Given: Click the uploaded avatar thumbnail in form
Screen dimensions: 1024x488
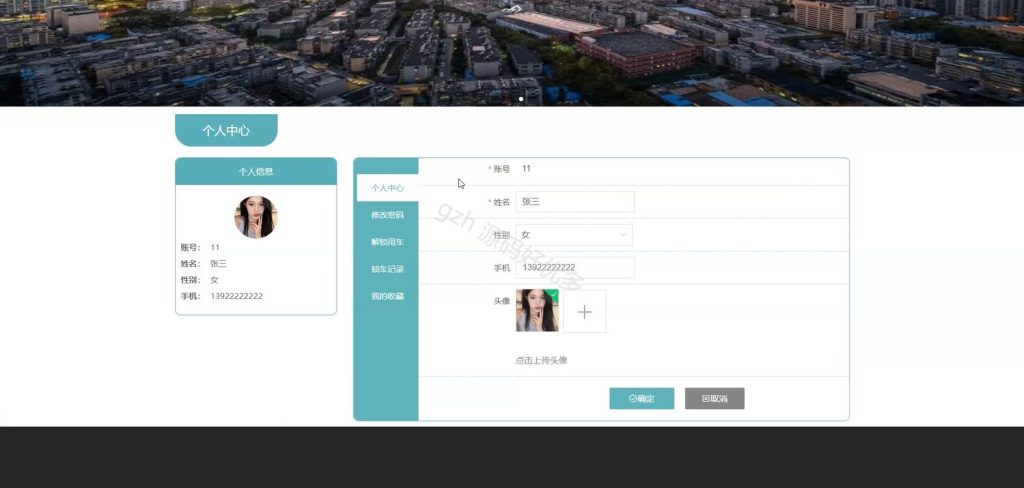Looking at the screenshot, I should click(537, 311).
